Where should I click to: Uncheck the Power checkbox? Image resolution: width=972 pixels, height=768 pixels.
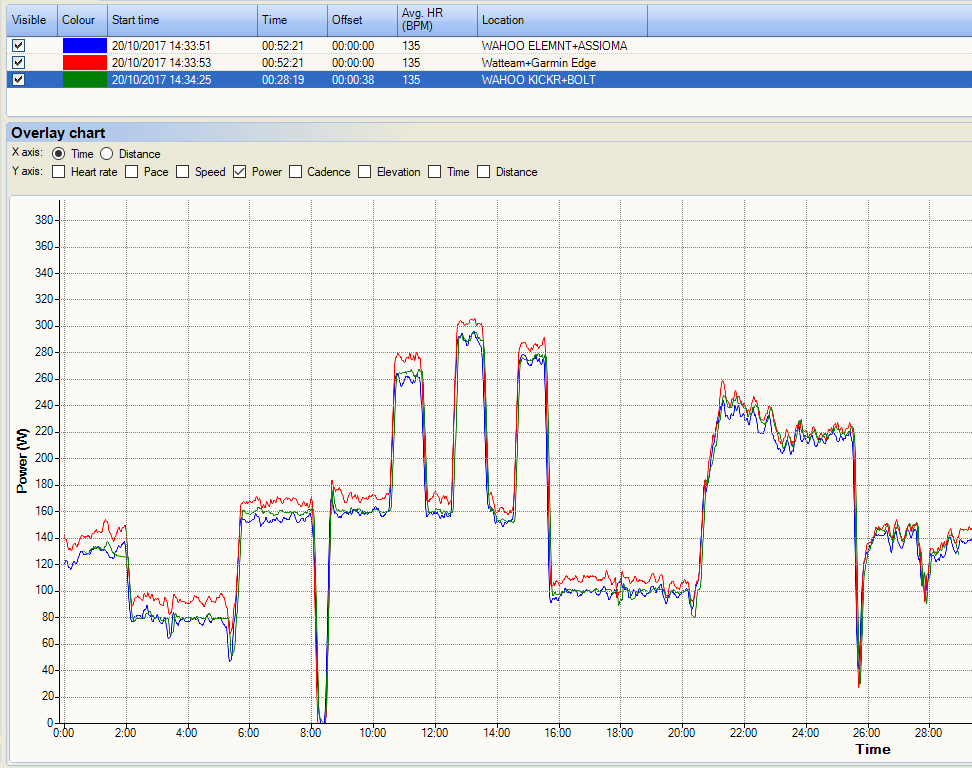tap(239, 172)
